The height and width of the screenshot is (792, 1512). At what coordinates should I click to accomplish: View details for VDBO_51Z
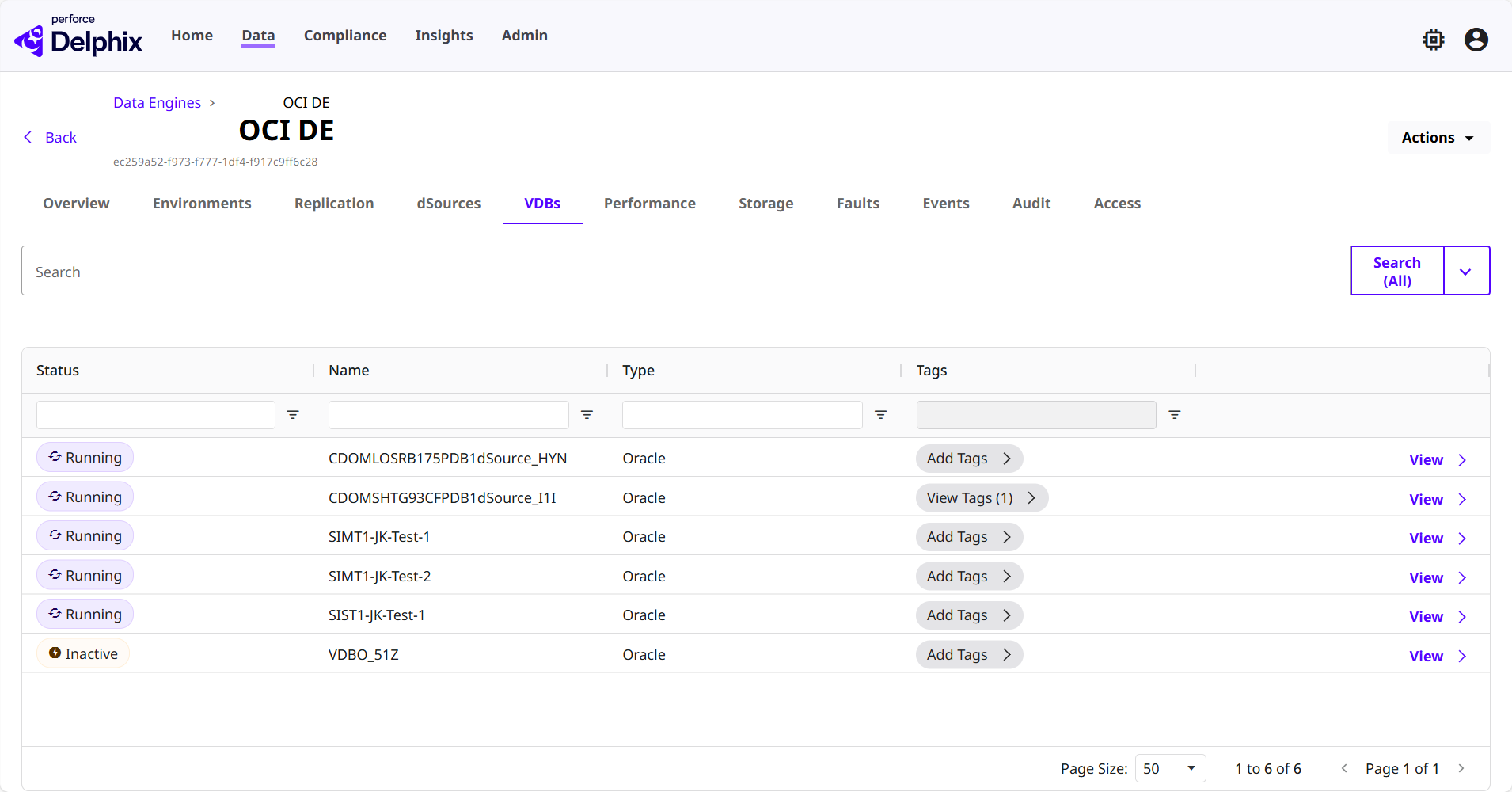click(1438, 657)
